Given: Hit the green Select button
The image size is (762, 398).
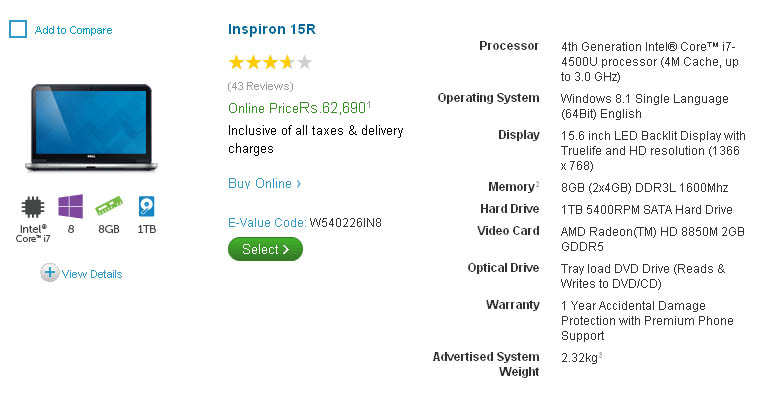Looking at the screenshot, I should click(x=265, y=249).
